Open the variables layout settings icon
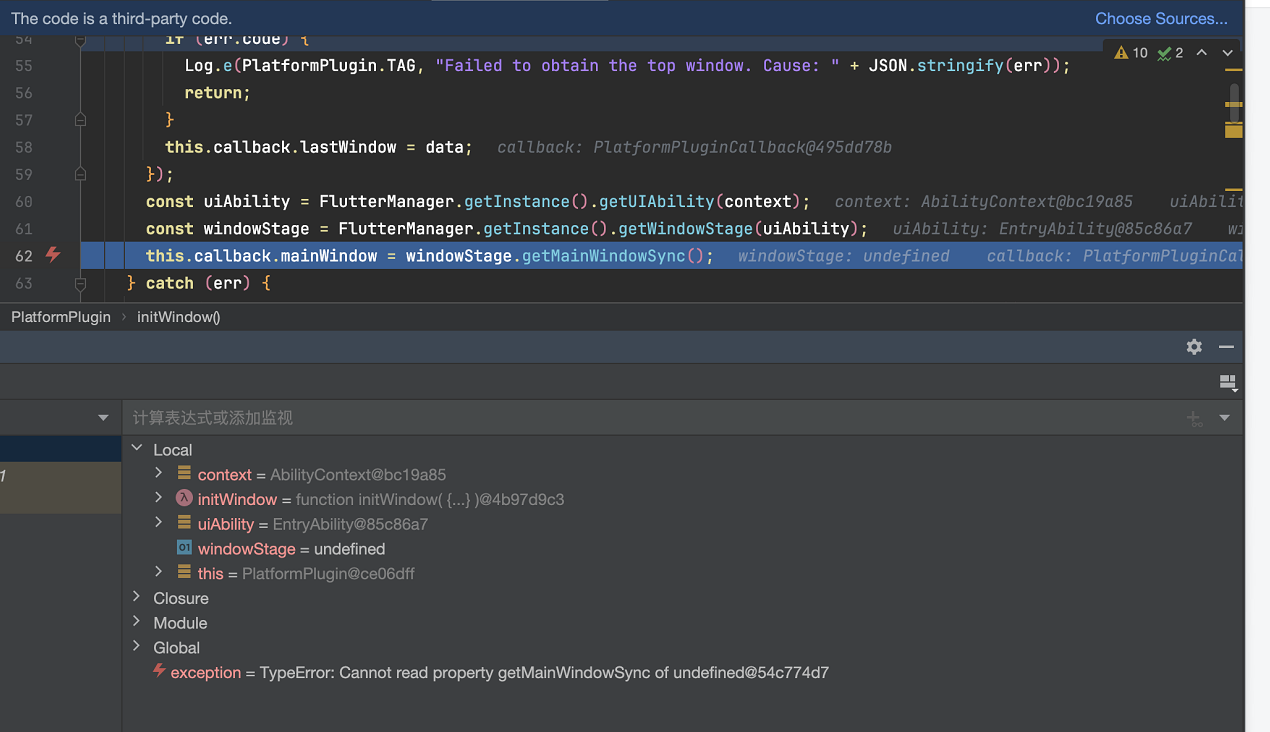The width and height of the screenshot is (1270, 732). coord(1228,383)
